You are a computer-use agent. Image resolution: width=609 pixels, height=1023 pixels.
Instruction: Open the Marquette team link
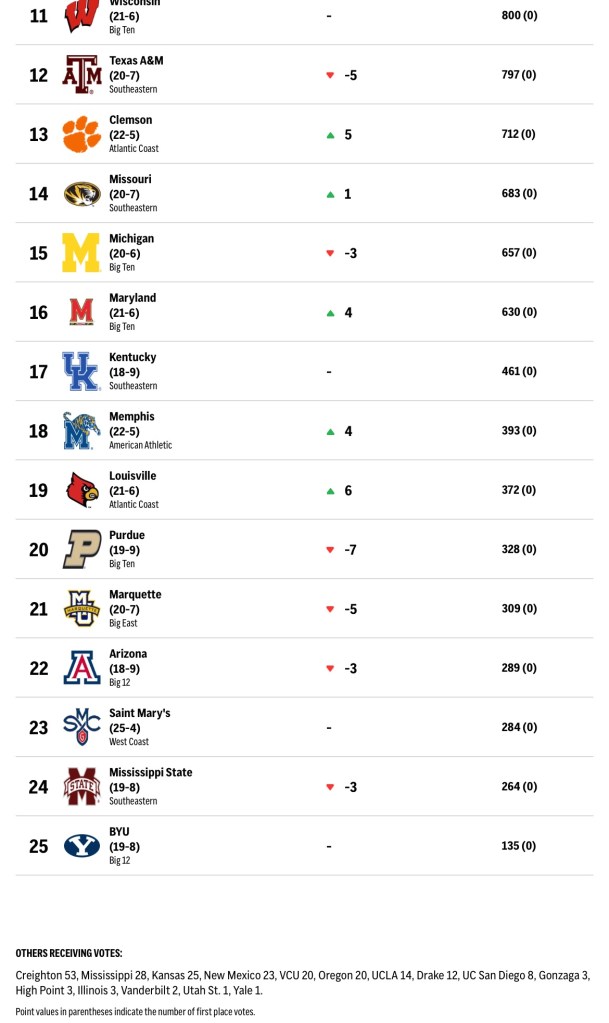point(135,595)
